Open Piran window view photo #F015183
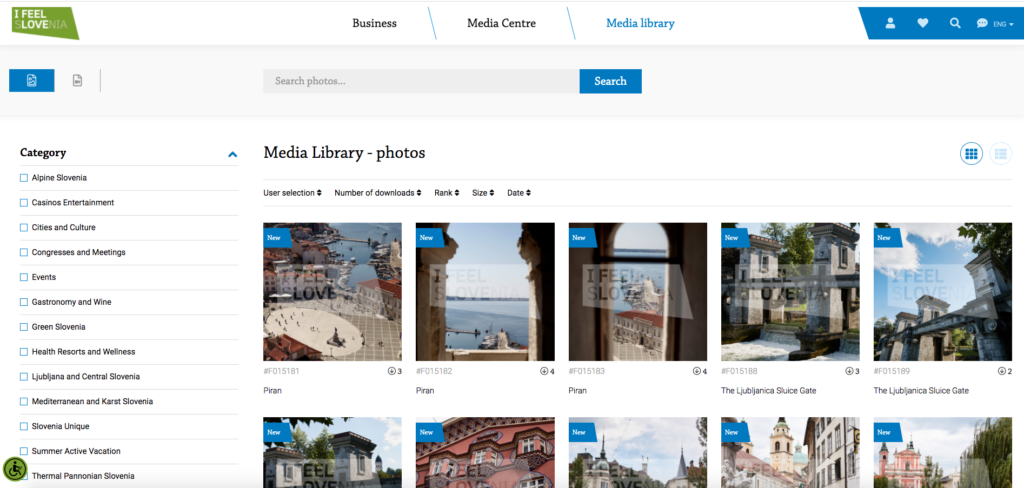 click(637, 292)
